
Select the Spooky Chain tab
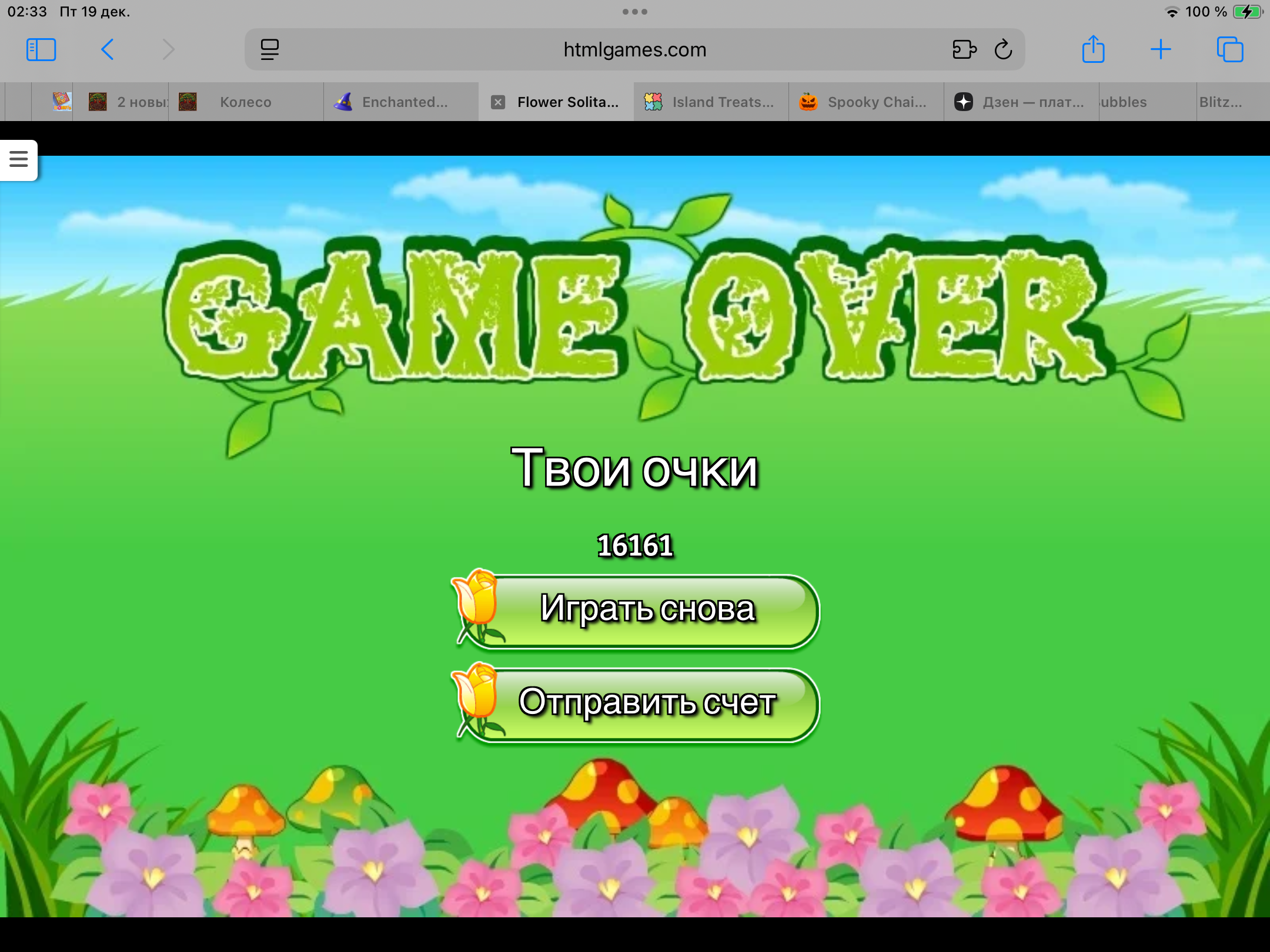click(x=876, y=102)
